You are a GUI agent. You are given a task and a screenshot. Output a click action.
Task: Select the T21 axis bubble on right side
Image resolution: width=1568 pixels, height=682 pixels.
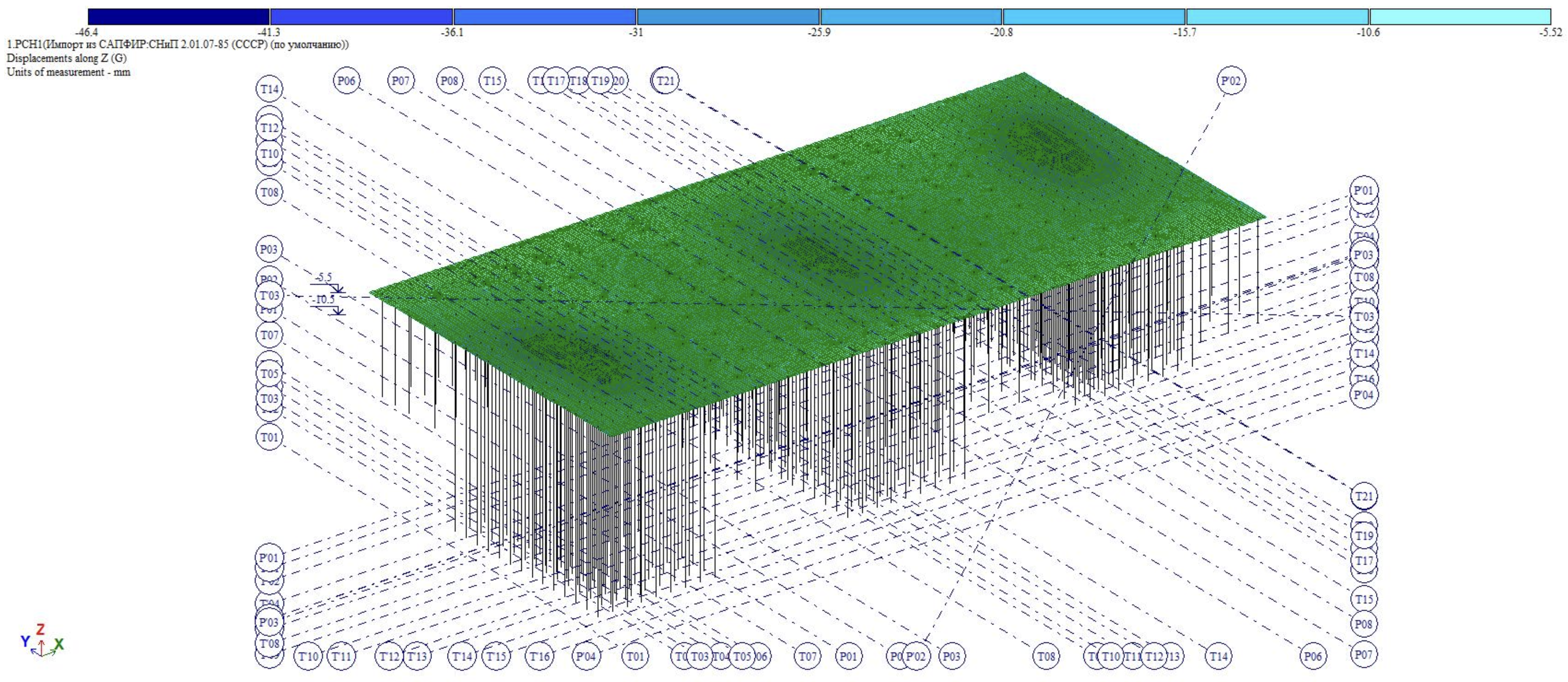pos(1363,496)
